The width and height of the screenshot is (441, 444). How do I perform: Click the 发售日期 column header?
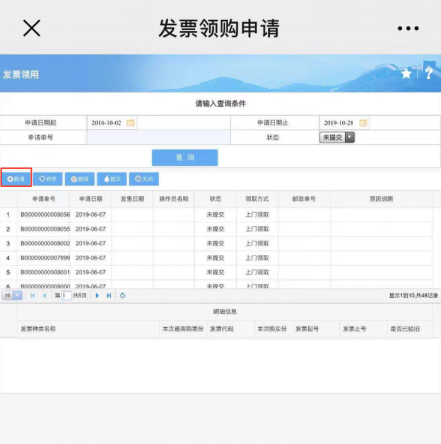(132, 199)
